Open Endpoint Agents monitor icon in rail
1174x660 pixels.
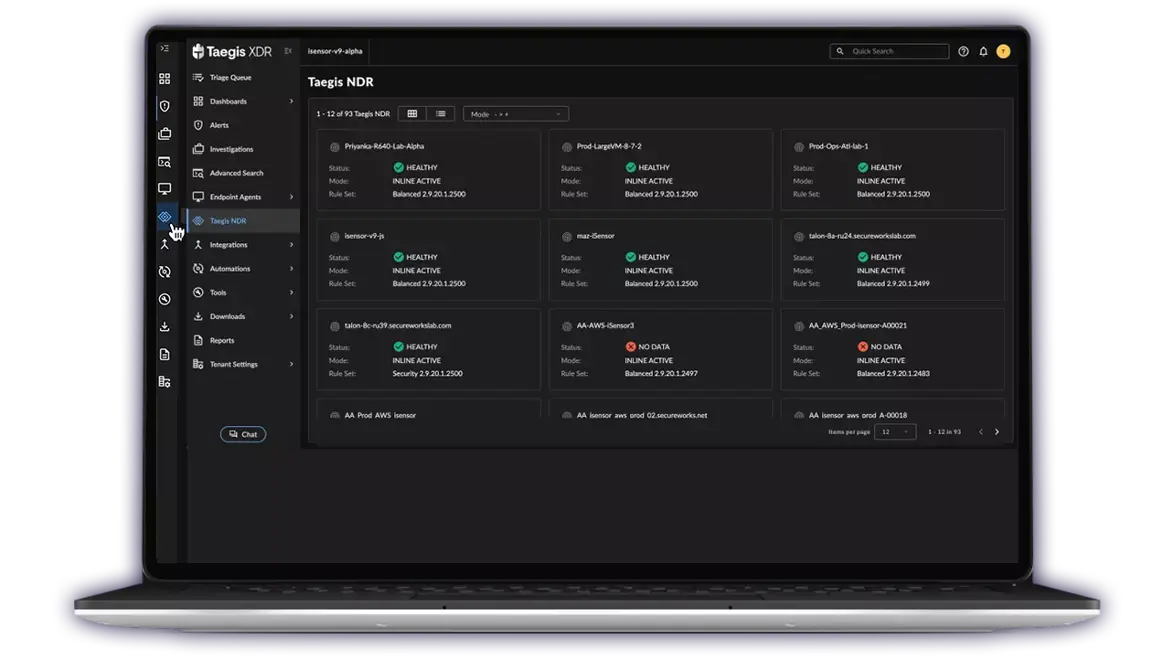click(x=165, y=189)
